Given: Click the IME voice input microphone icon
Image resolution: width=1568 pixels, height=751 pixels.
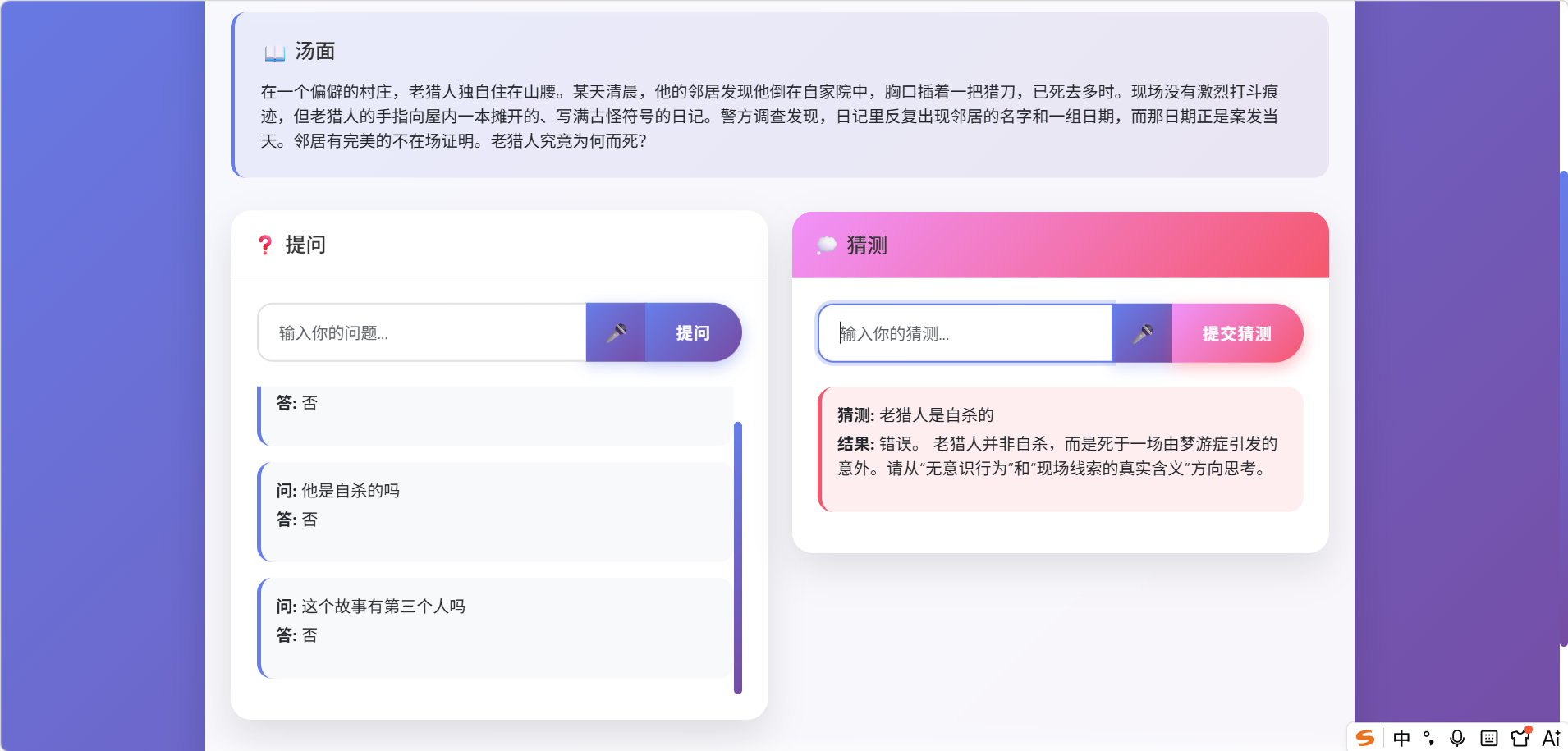Looking at the screenshot, I should (x=1457, y=738).
